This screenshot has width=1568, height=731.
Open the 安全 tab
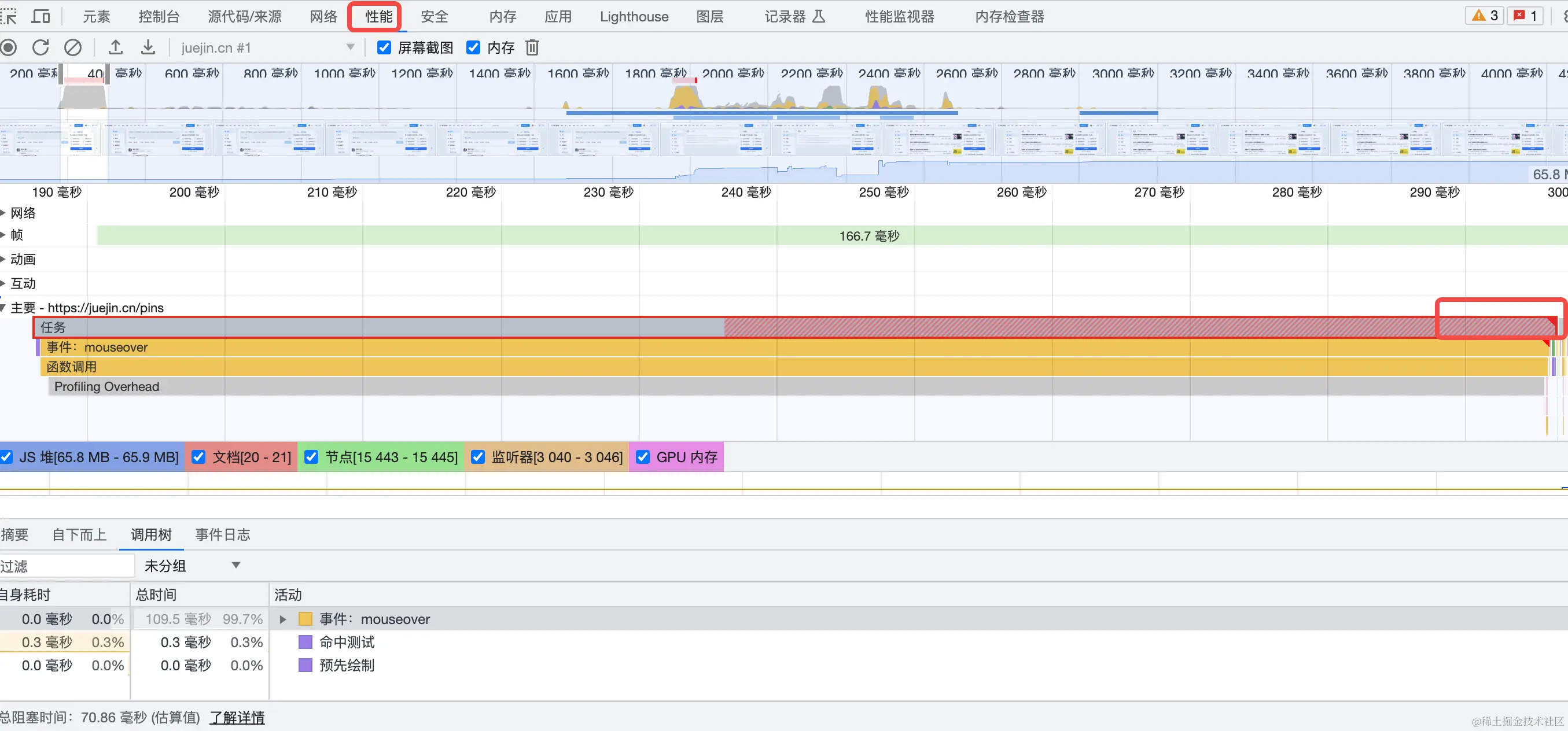(435, 16)
